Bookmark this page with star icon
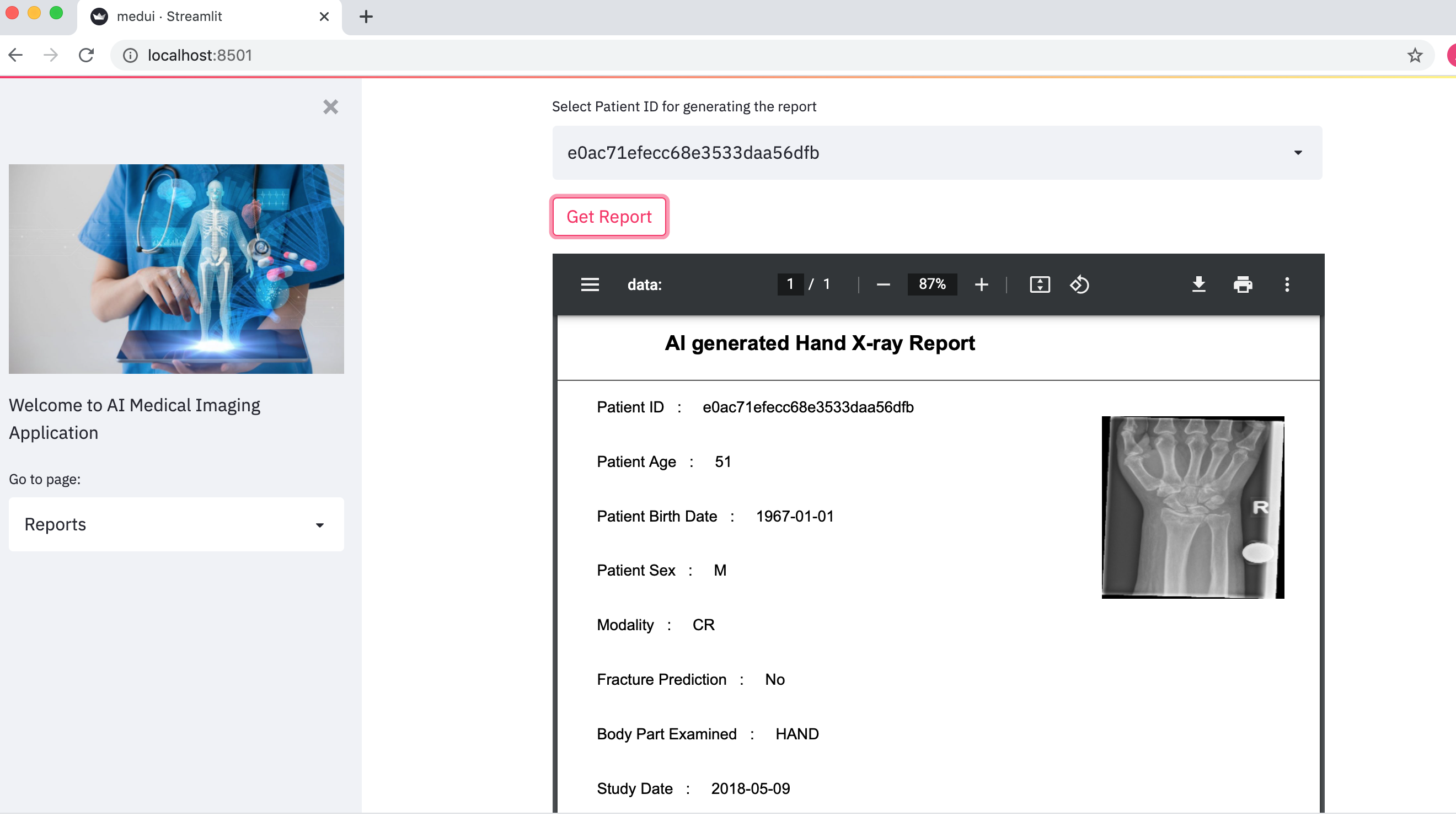The width and height of the screenshot is (1456, 816). pos(1414,55)
